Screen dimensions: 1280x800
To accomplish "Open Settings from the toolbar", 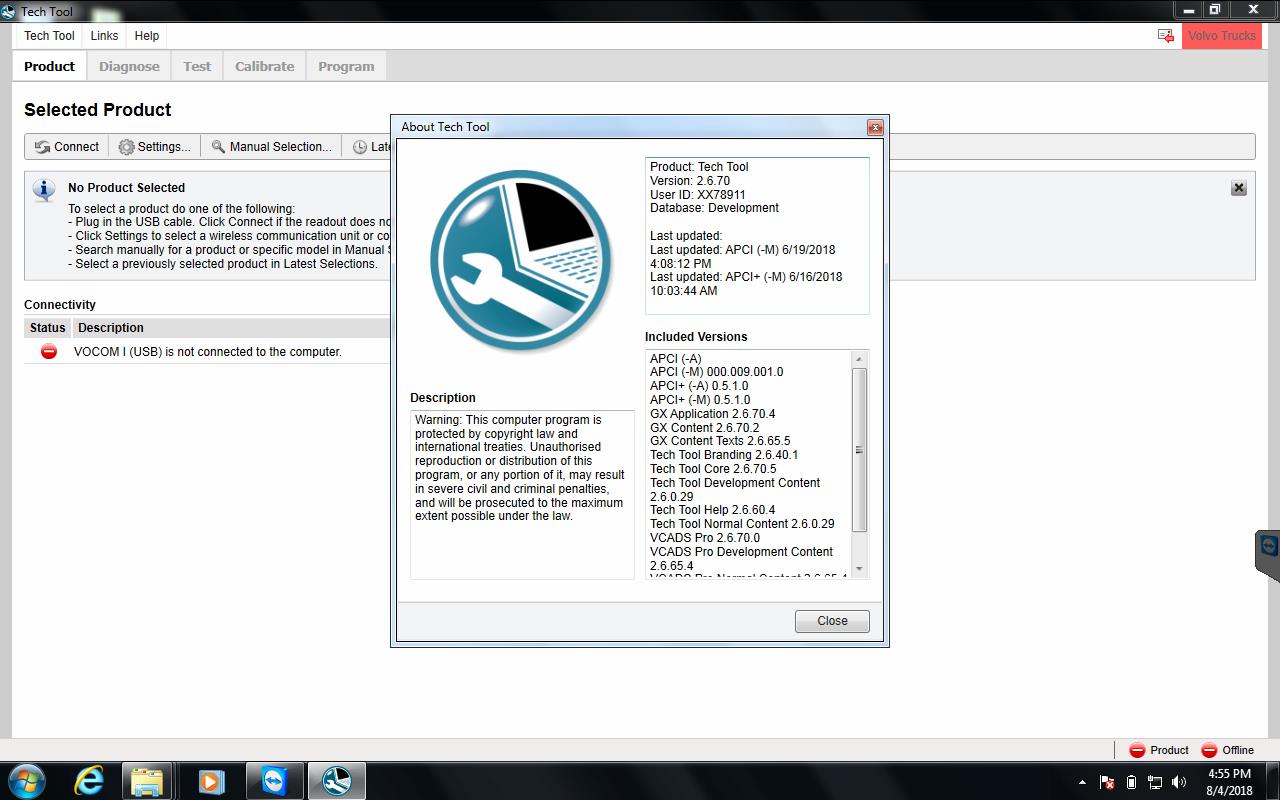I will (154, 147).
